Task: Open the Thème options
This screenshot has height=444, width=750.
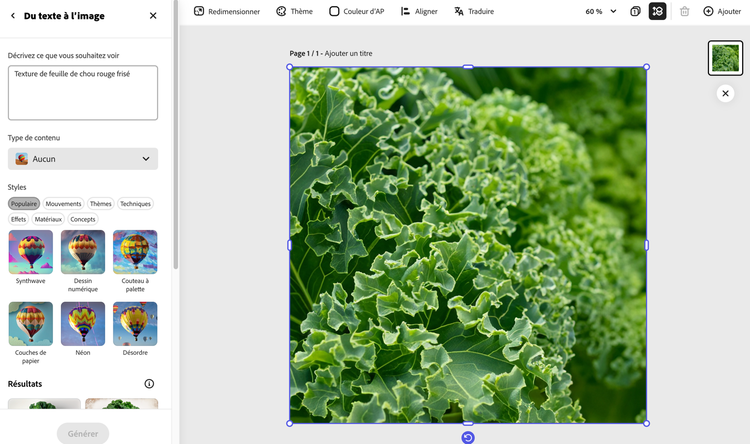Action: click(x=295, y=11)
